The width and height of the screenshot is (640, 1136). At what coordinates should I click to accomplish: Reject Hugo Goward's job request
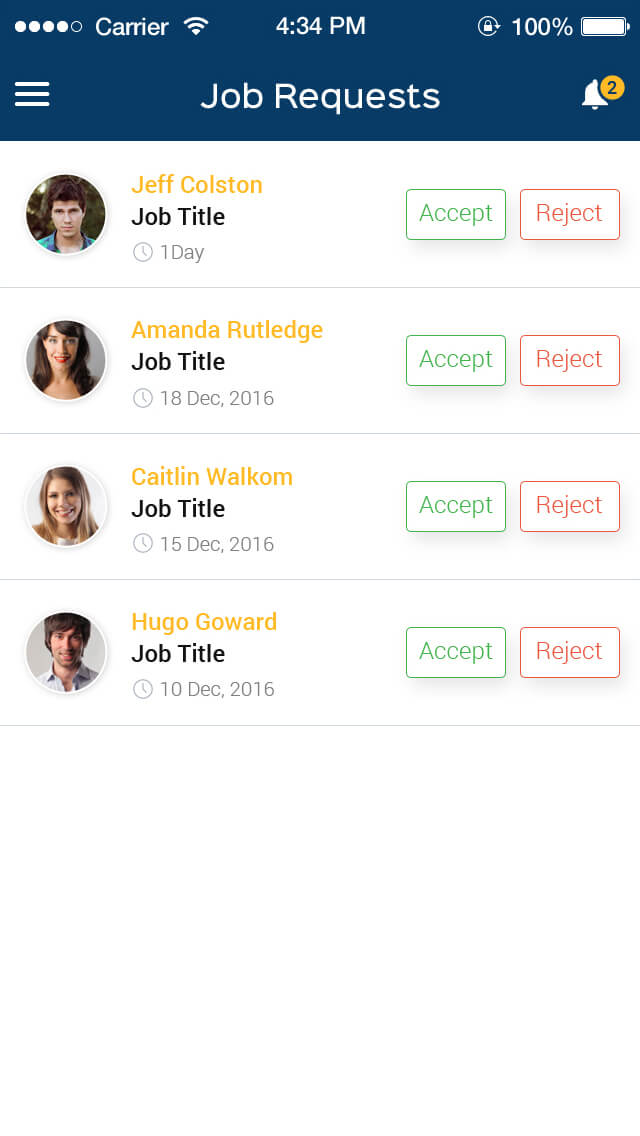coord(570,652)
